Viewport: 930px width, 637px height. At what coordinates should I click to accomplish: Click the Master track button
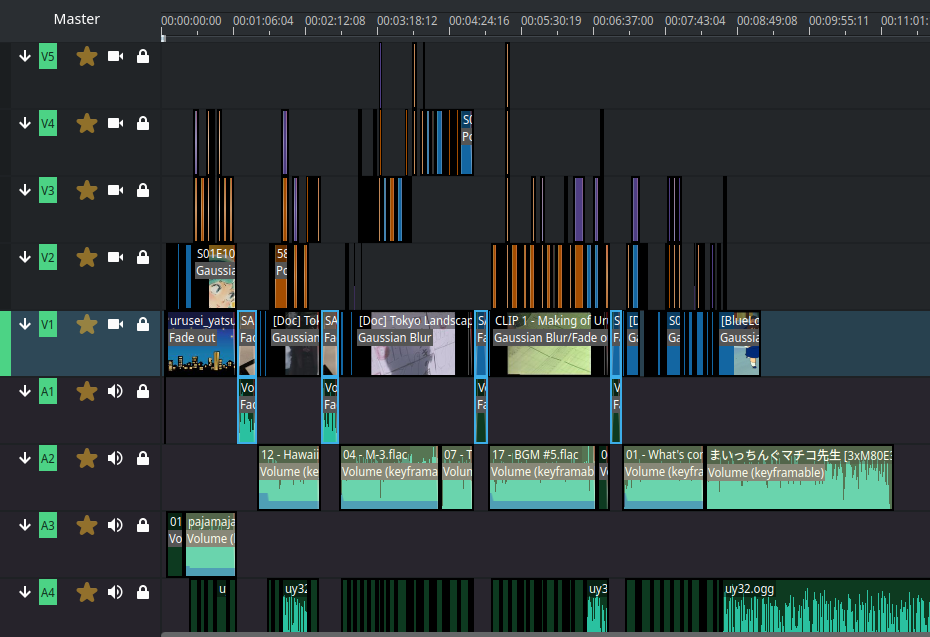pos(76,19)
